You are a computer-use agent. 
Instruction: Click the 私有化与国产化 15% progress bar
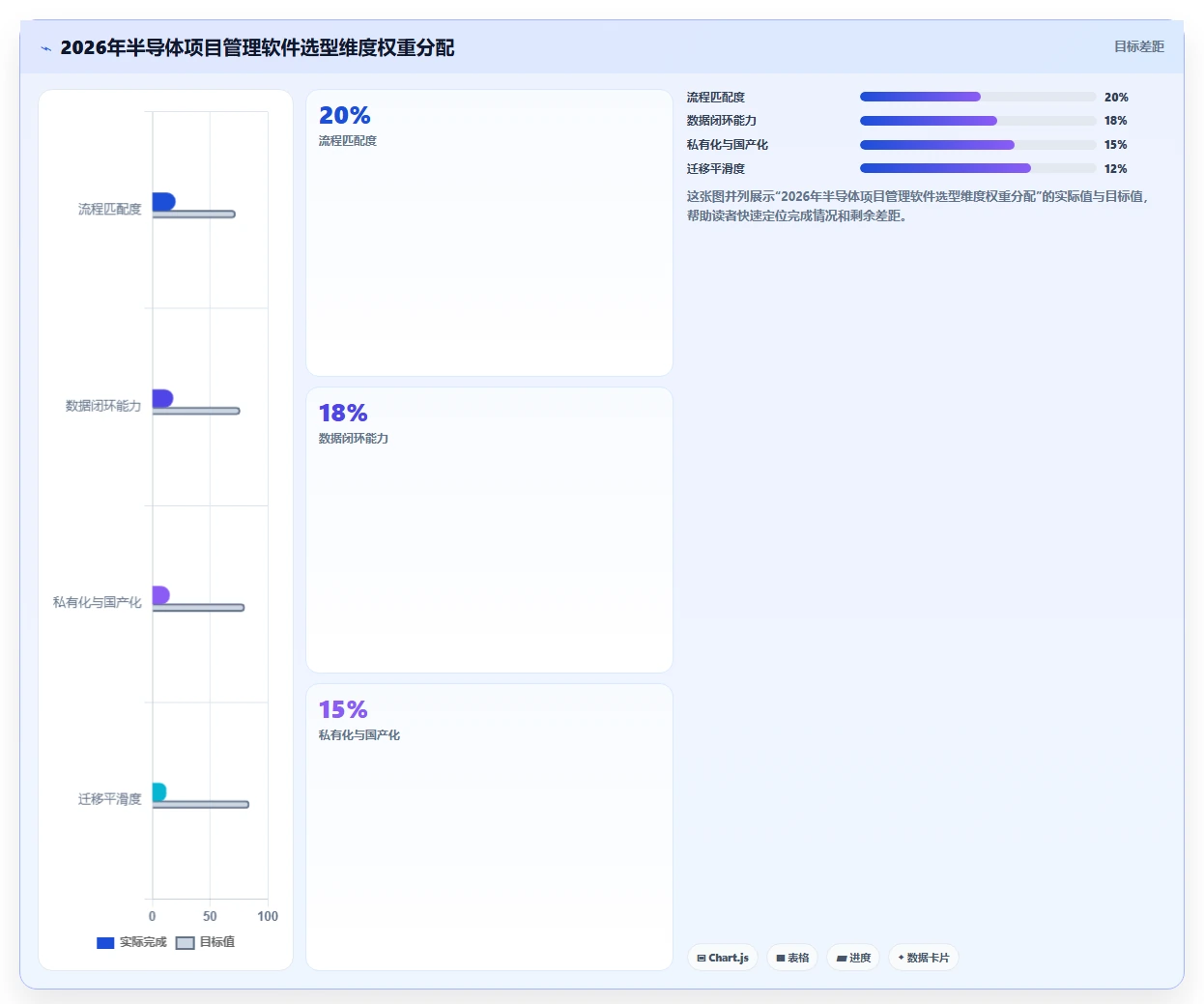pyautogui.click(x=978, y=145)
